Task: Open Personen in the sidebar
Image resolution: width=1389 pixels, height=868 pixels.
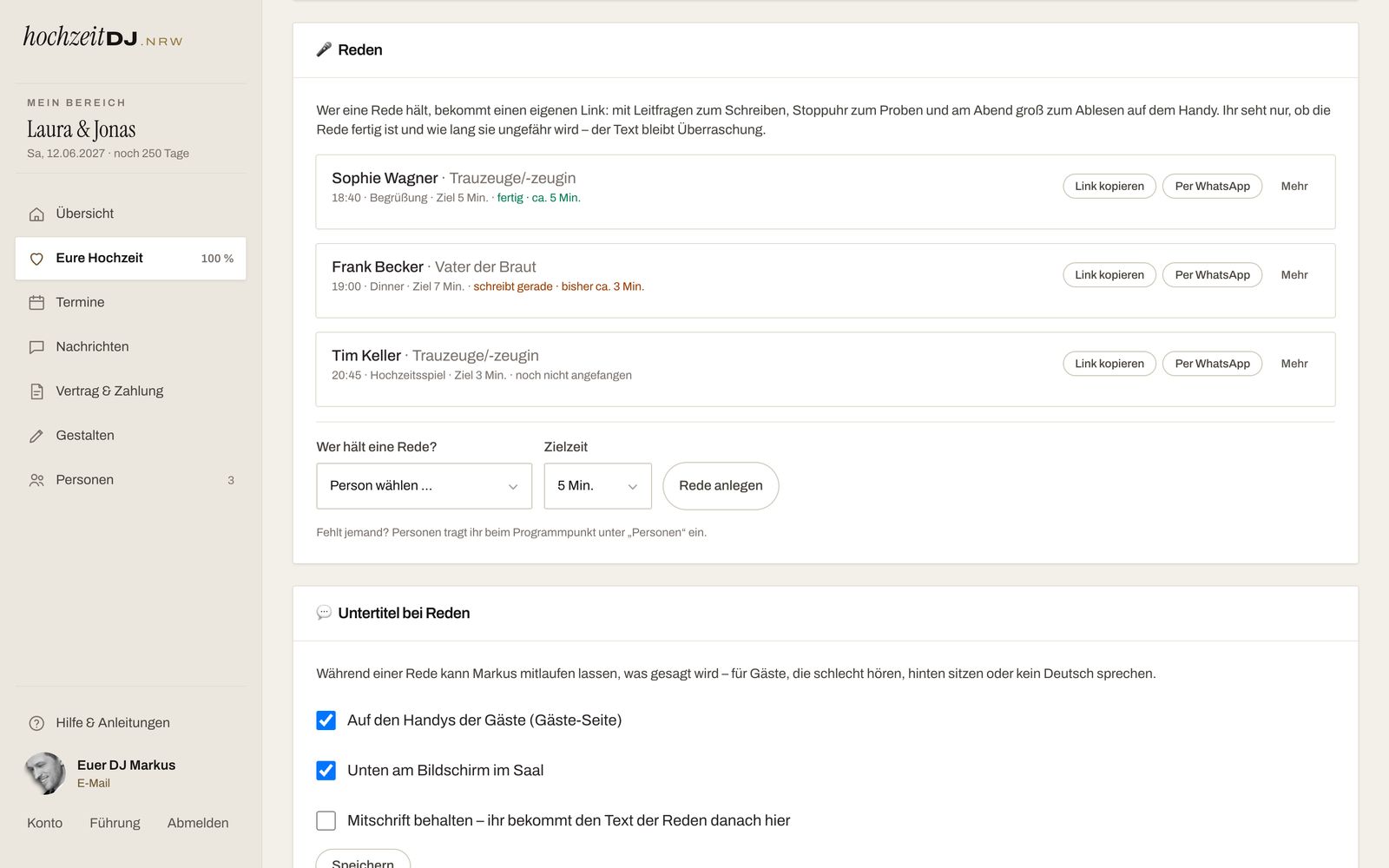Action: point(130,479)
